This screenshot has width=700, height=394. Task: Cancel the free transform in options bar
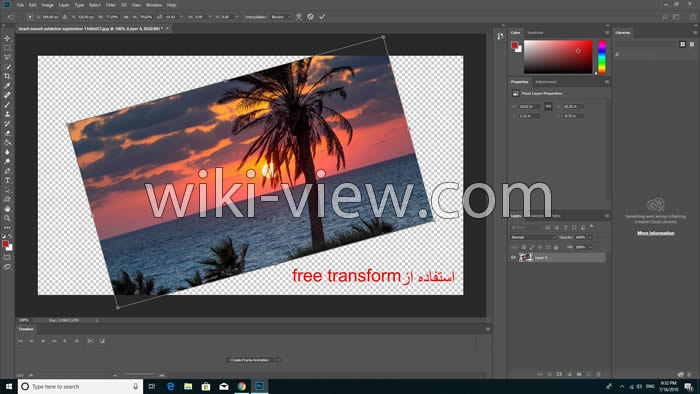(x=310, y=17)
